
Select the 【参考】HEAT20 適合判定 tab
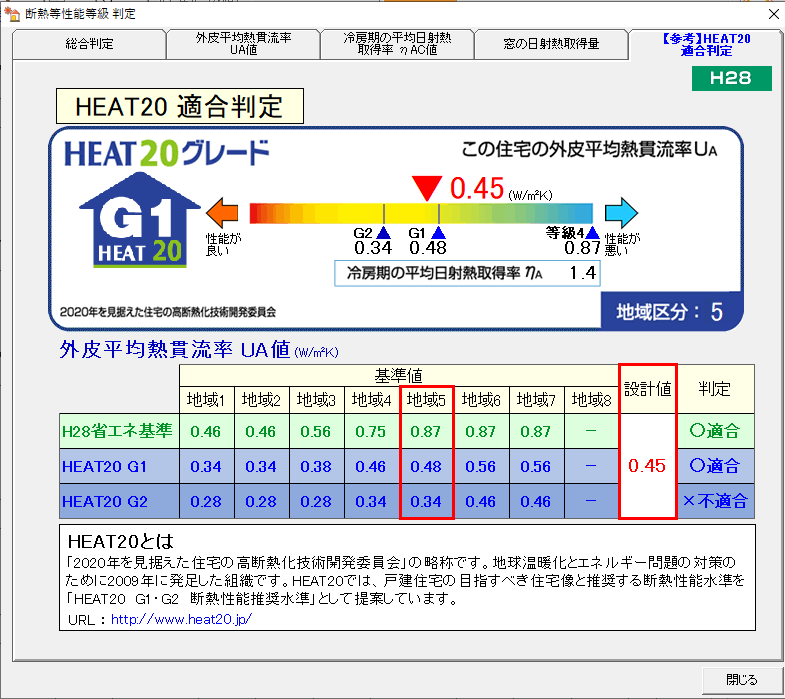tap(706, 44)
